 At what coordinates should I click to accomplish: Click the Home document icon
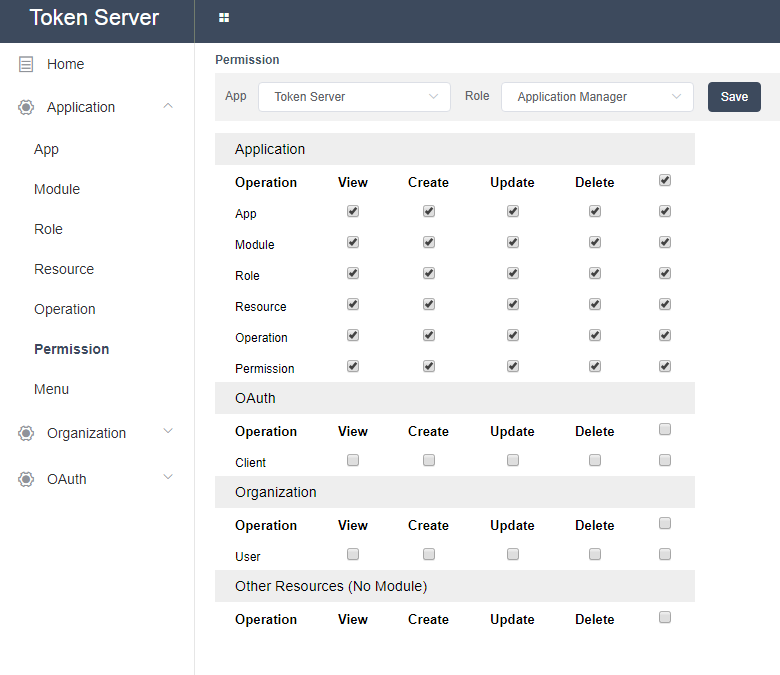coord(26,64)
